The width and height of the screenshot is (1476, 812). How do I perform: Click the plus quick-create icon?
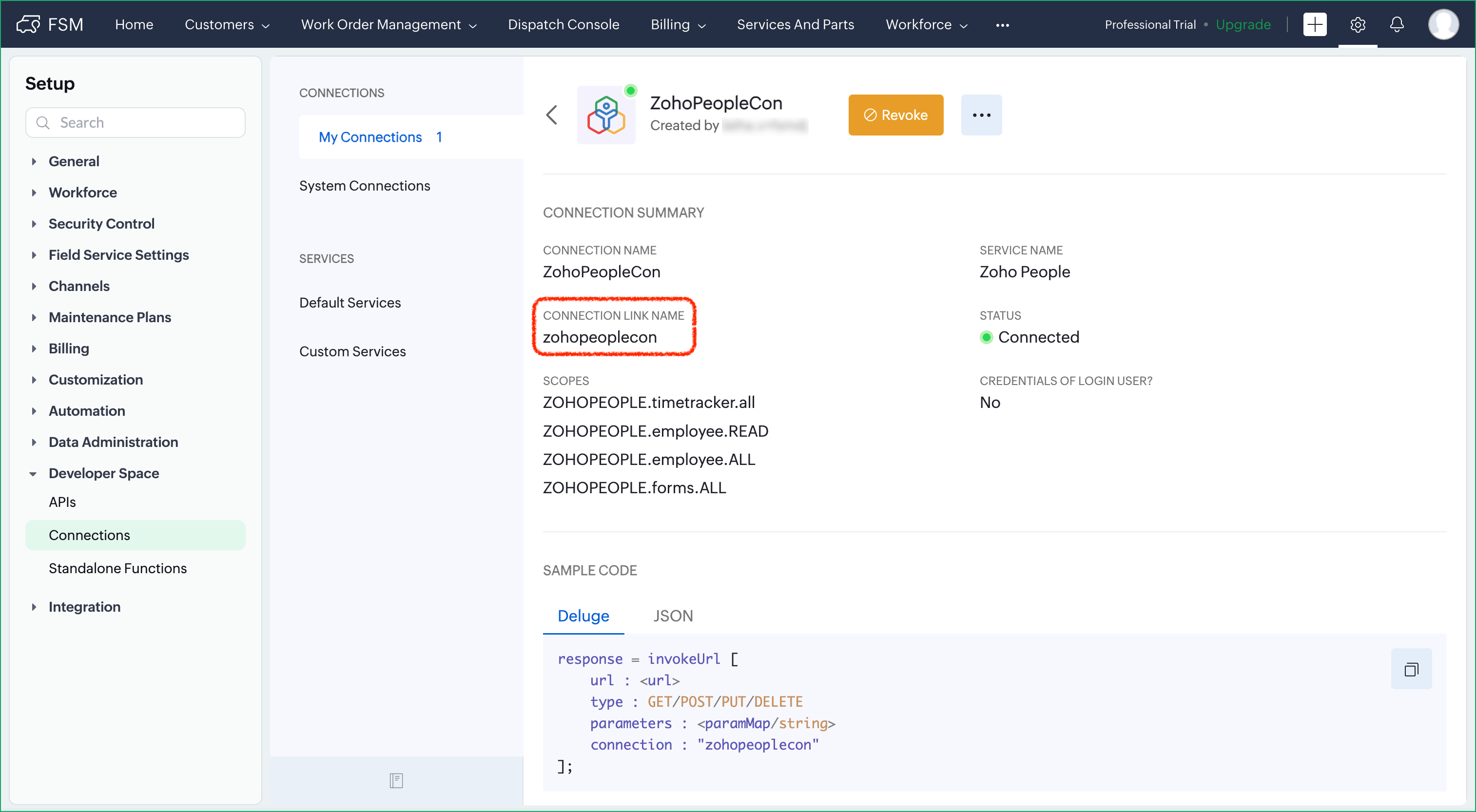point(1315,25)
